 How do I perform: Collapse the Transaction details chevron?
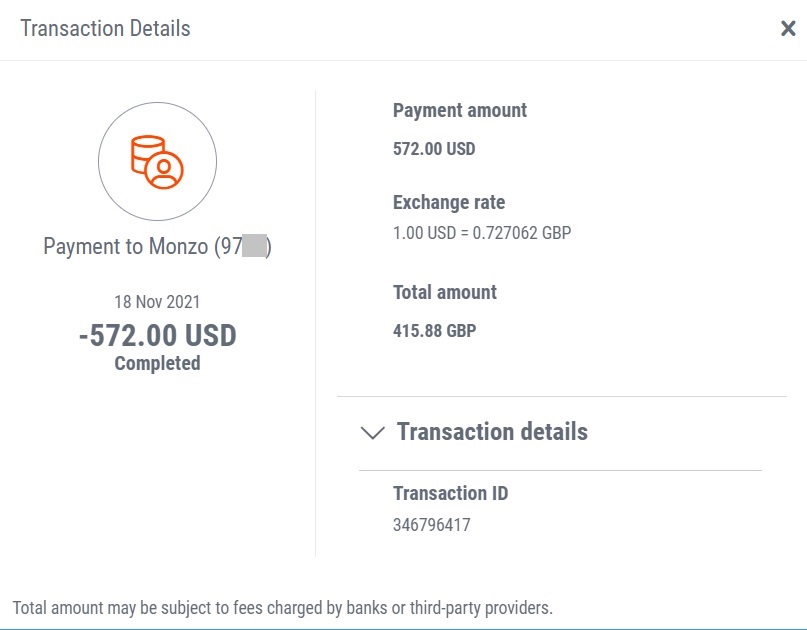click(373, 432)
